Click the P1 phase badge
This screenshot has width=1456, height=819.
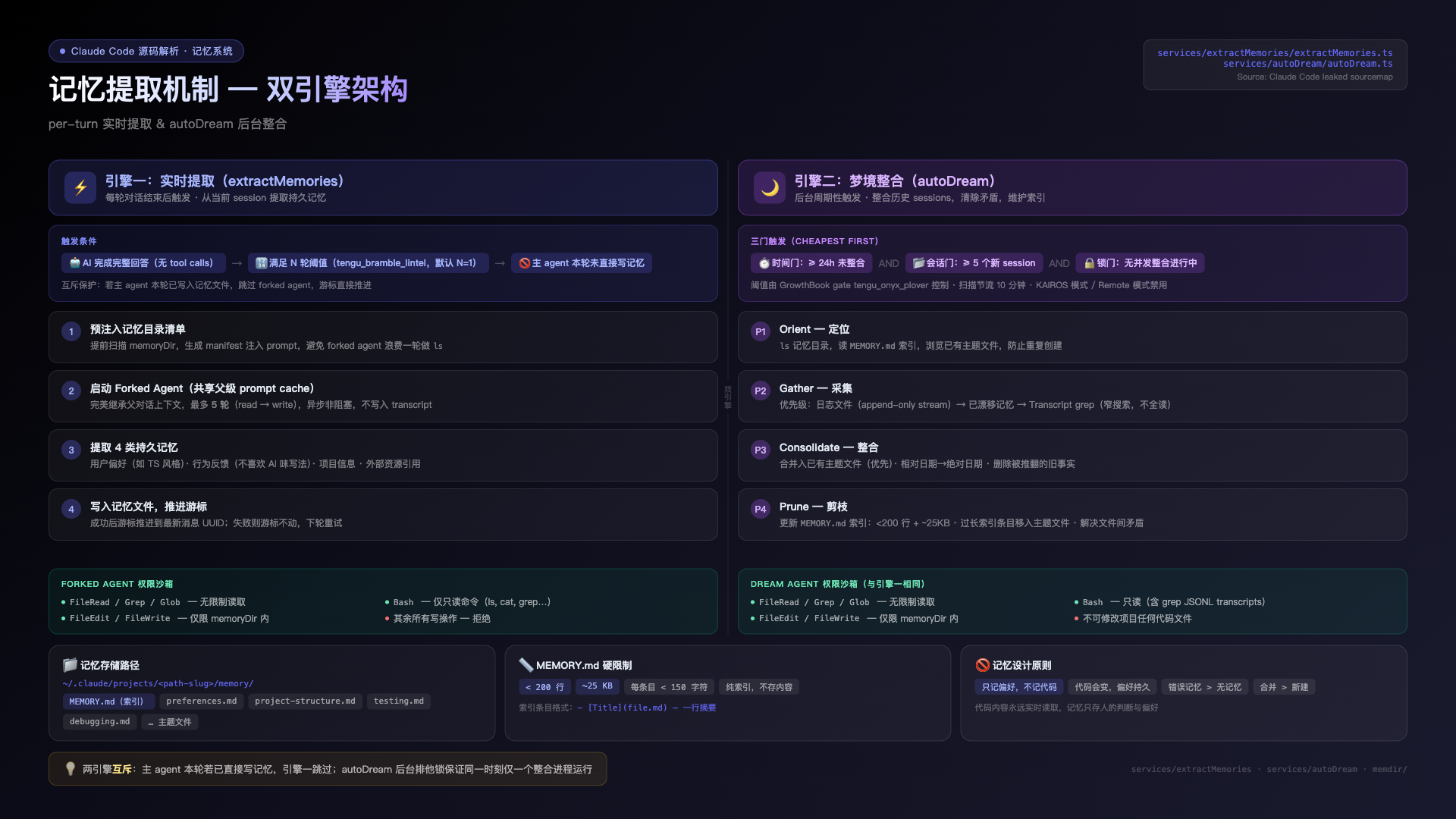(761, 331)
